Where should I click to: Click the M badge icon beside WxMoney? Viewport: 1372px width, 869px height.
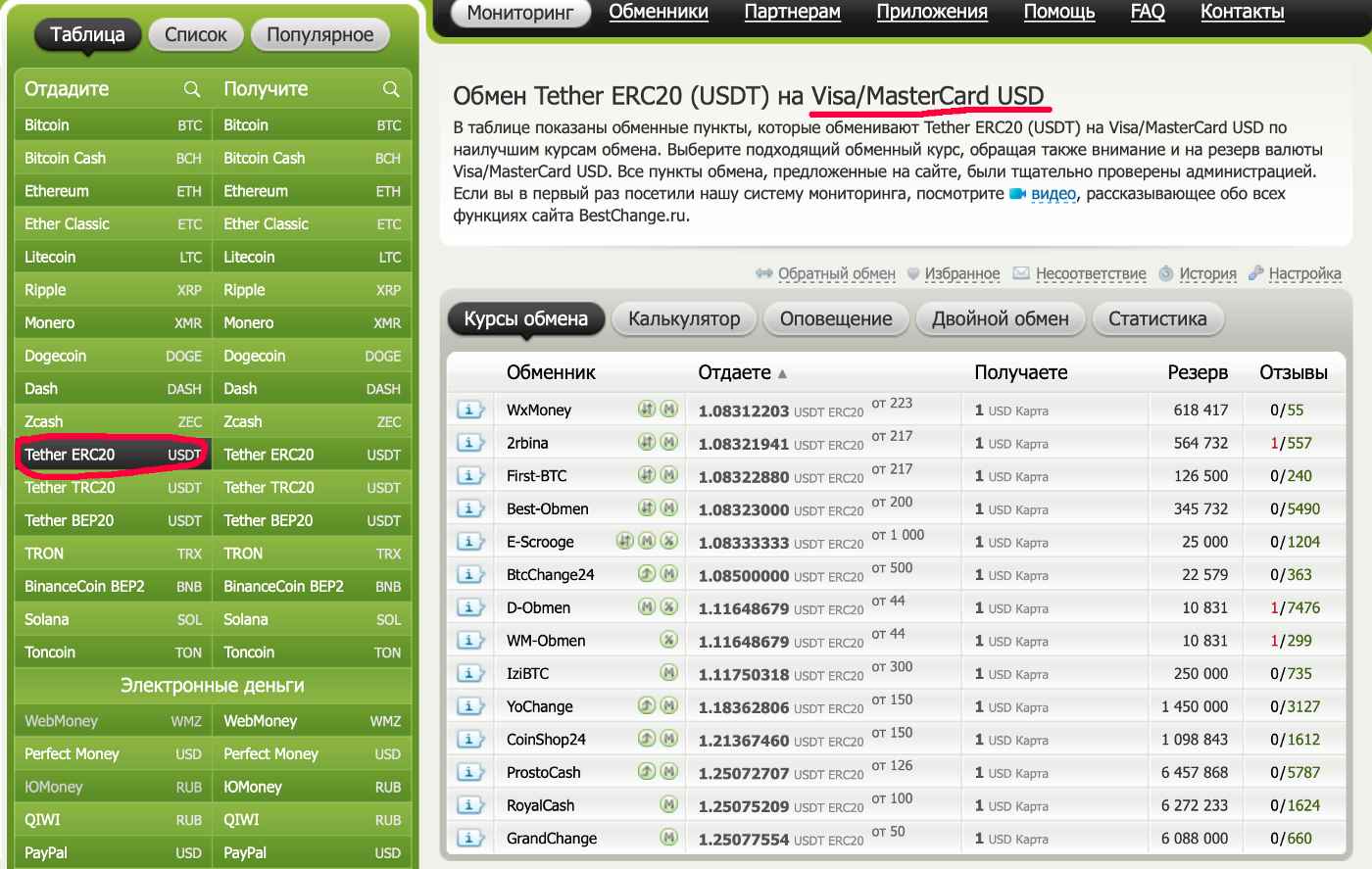coord(669,410)
